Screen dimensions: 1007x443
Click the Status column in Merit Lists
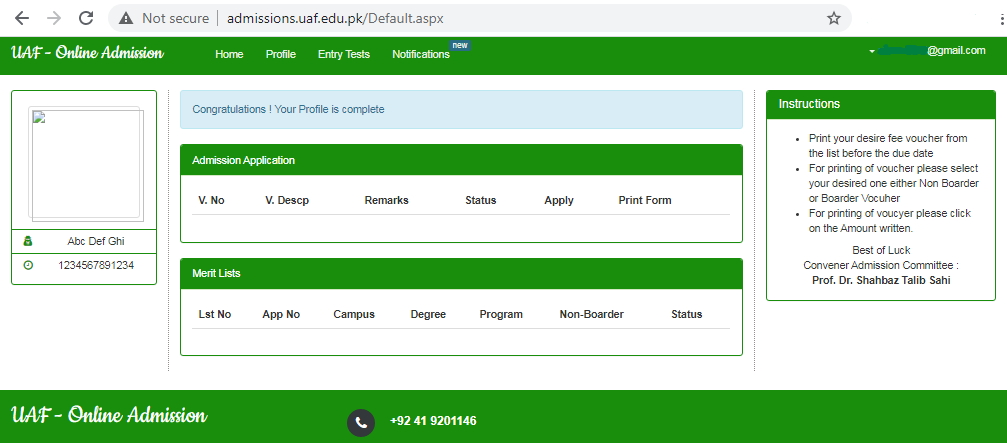pyautogui.click(x=687, y=315)
